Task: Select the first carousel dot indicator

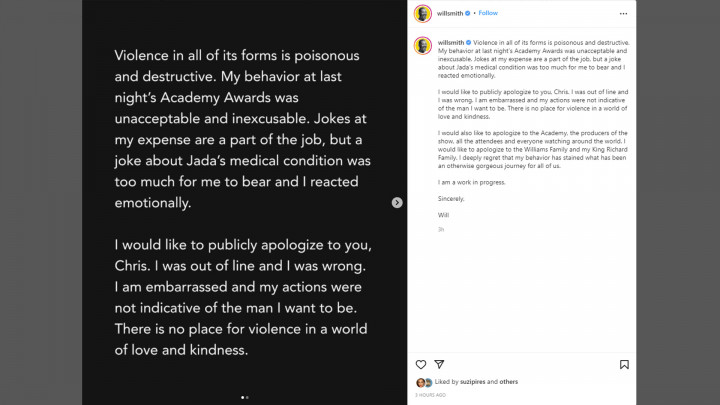Action: tap(242, 397)
